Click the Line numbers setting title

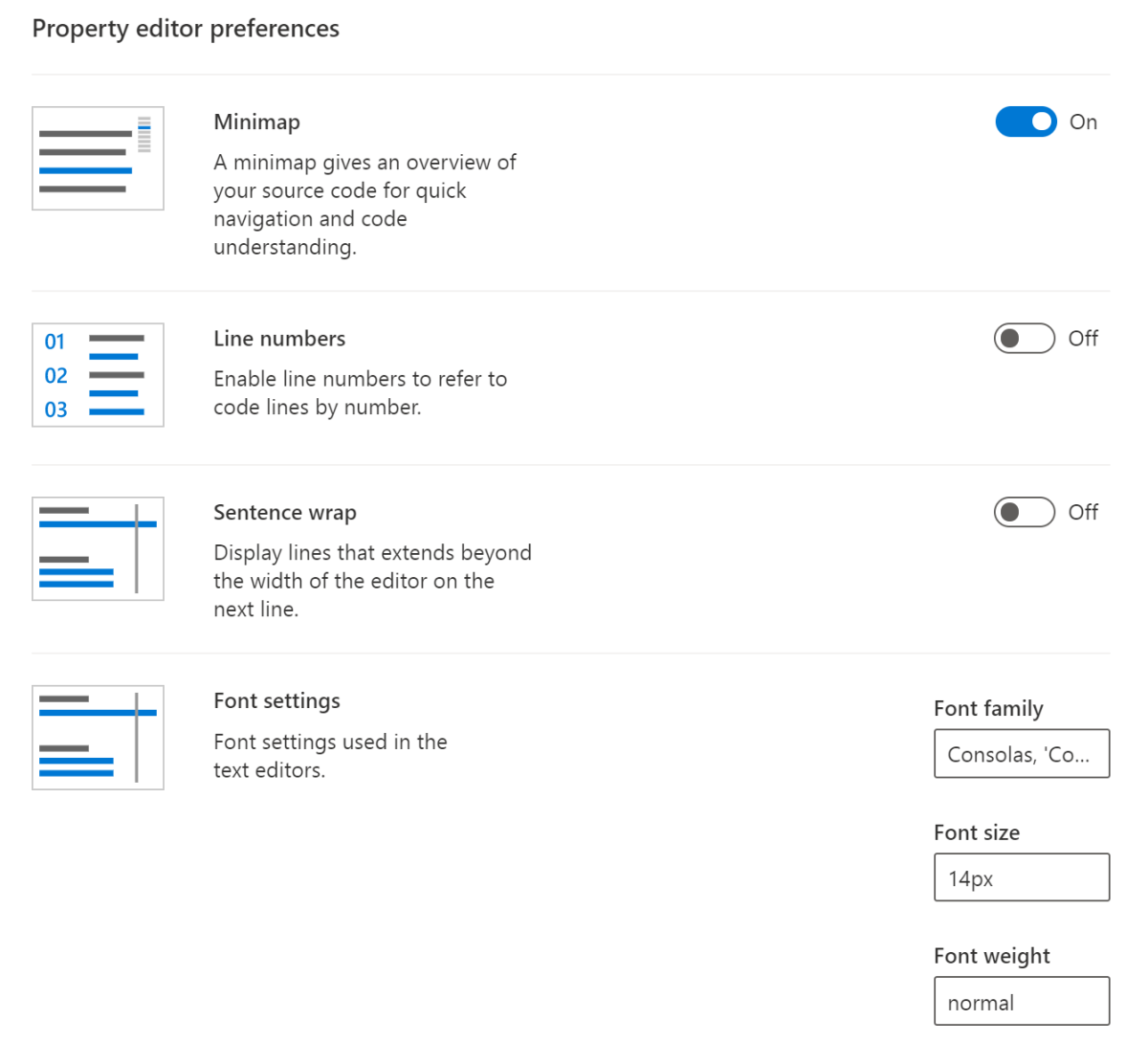279,339
